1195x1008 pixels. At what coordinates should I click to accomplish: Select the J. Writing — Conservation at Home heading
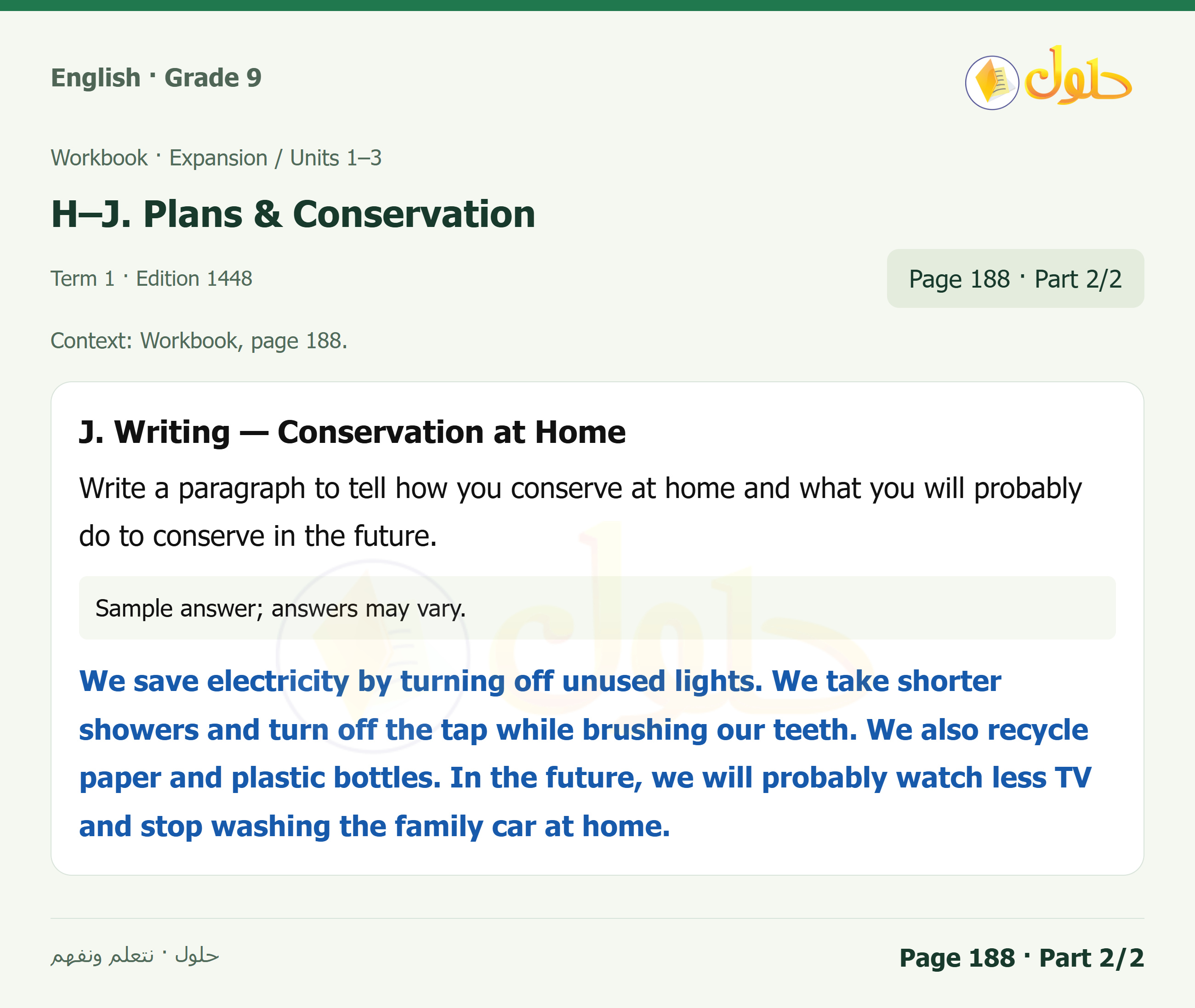tap(352, 432)
